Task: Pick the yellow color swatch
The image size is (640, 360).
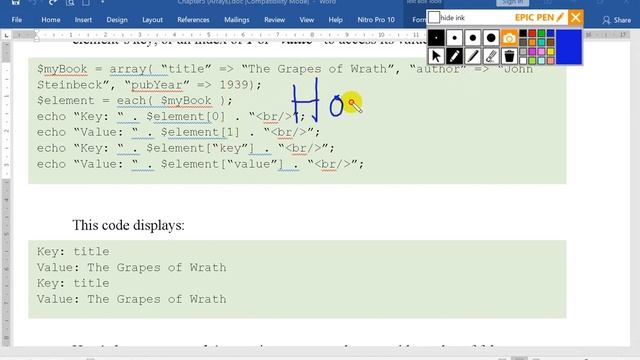Action: tap(551, 52)
